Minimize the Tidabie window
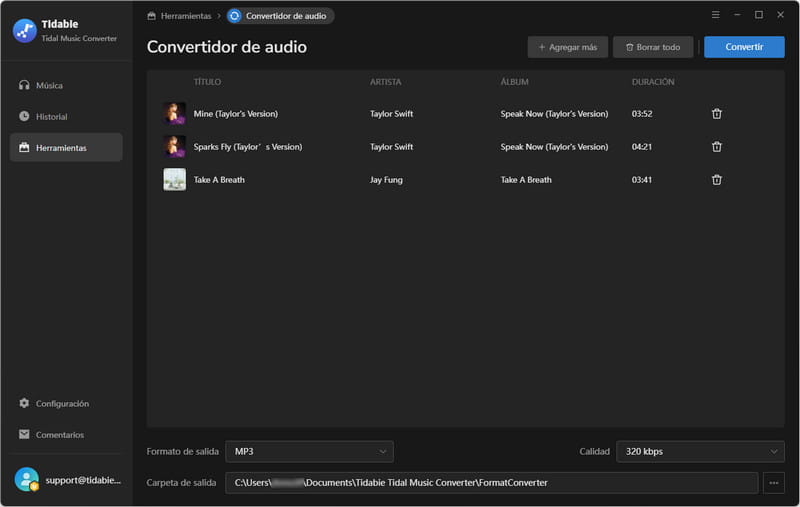The image size is (800, 507). tap(737, 15)
